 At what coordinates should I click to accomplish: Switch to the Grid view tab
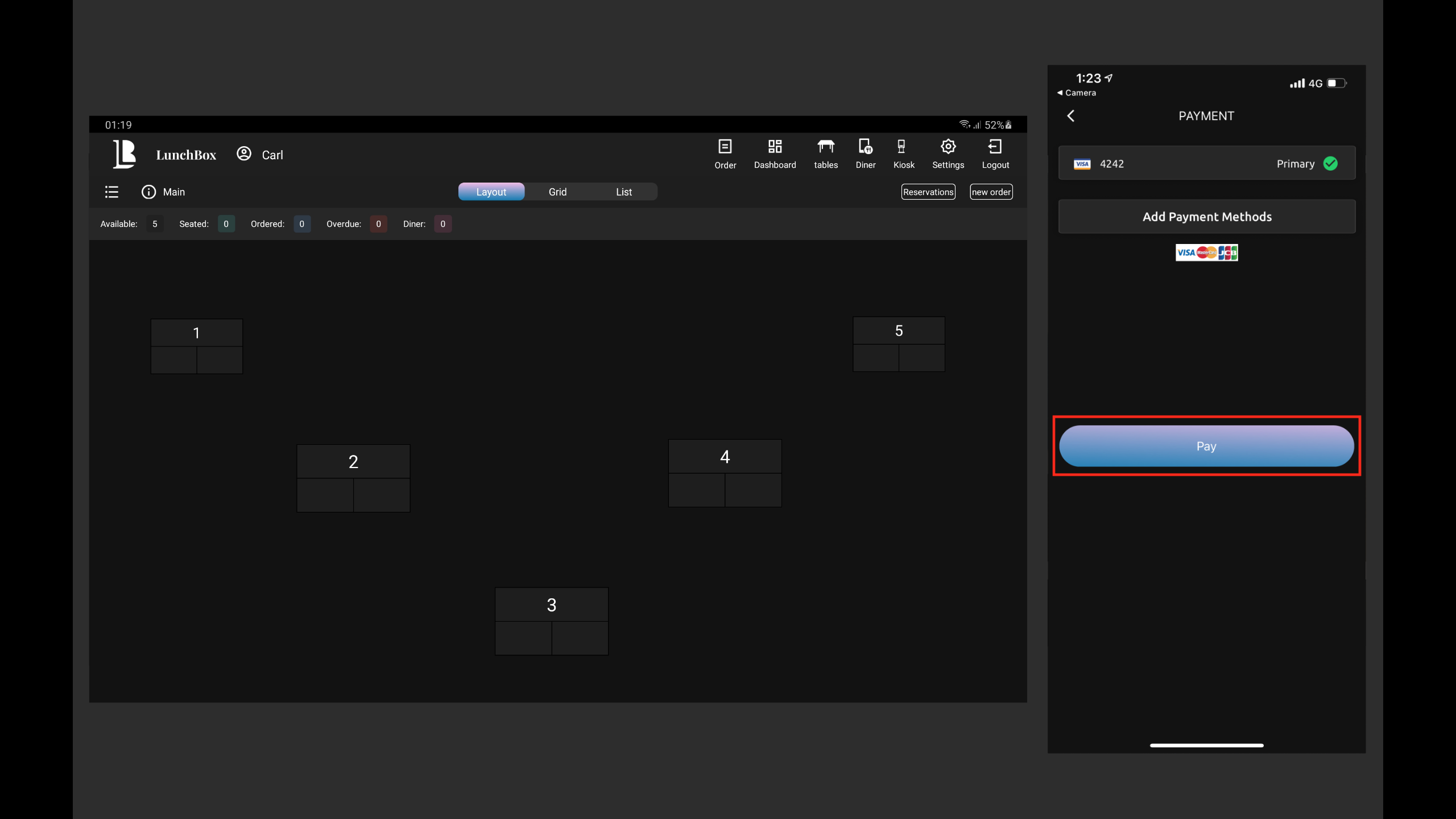557,192
